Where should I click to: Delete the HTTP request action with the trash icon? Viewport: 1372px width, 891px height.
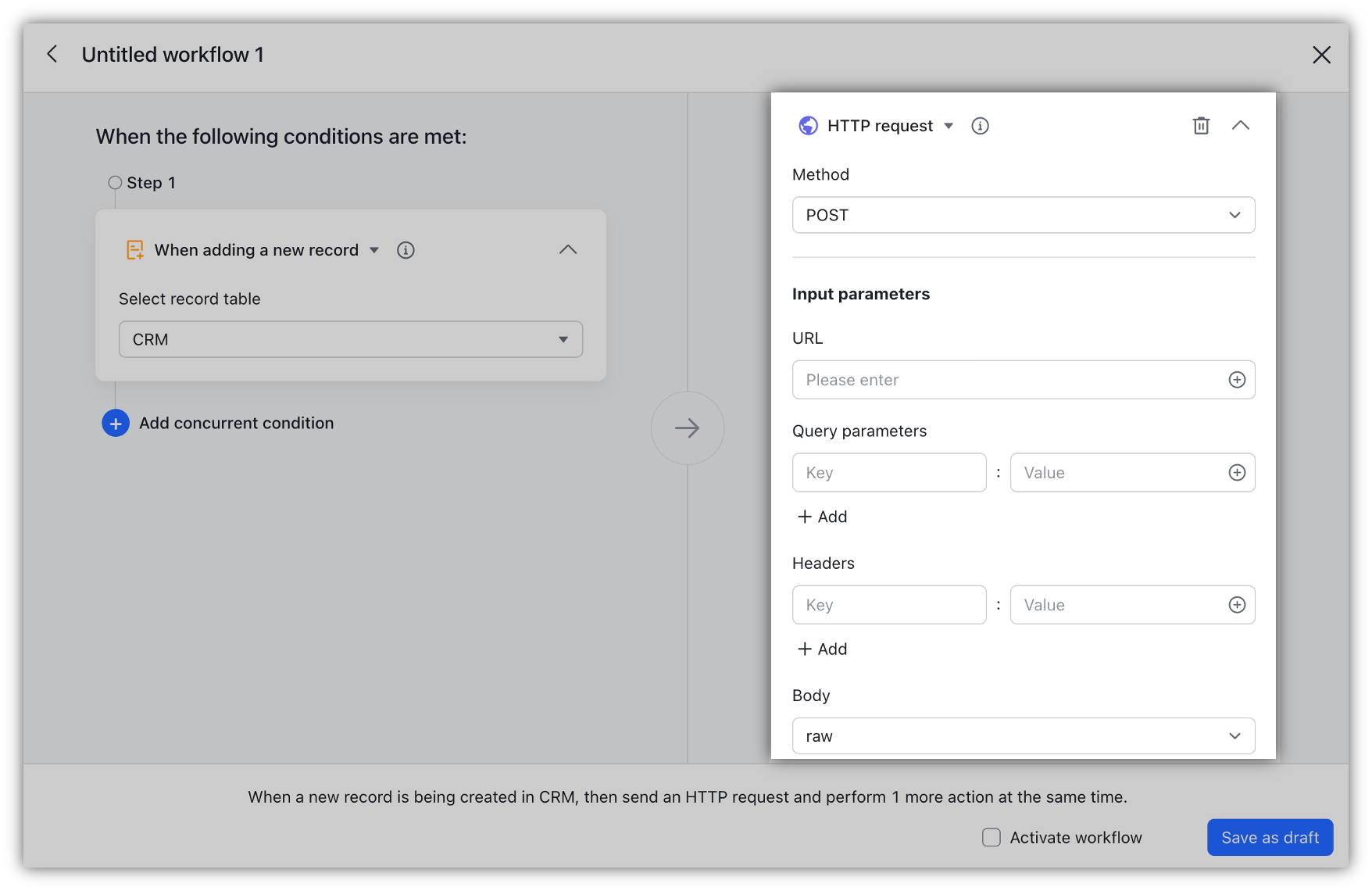click(1201, 126)
